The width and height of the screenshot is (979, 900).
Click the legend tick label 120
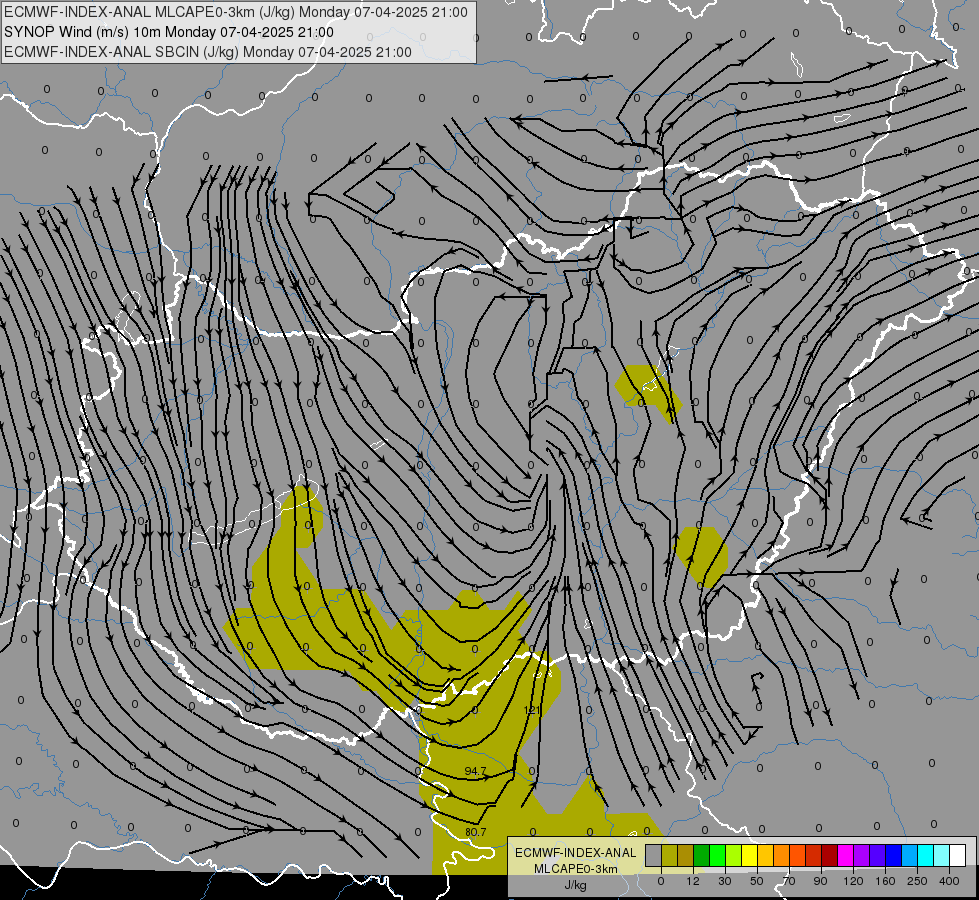854,881
